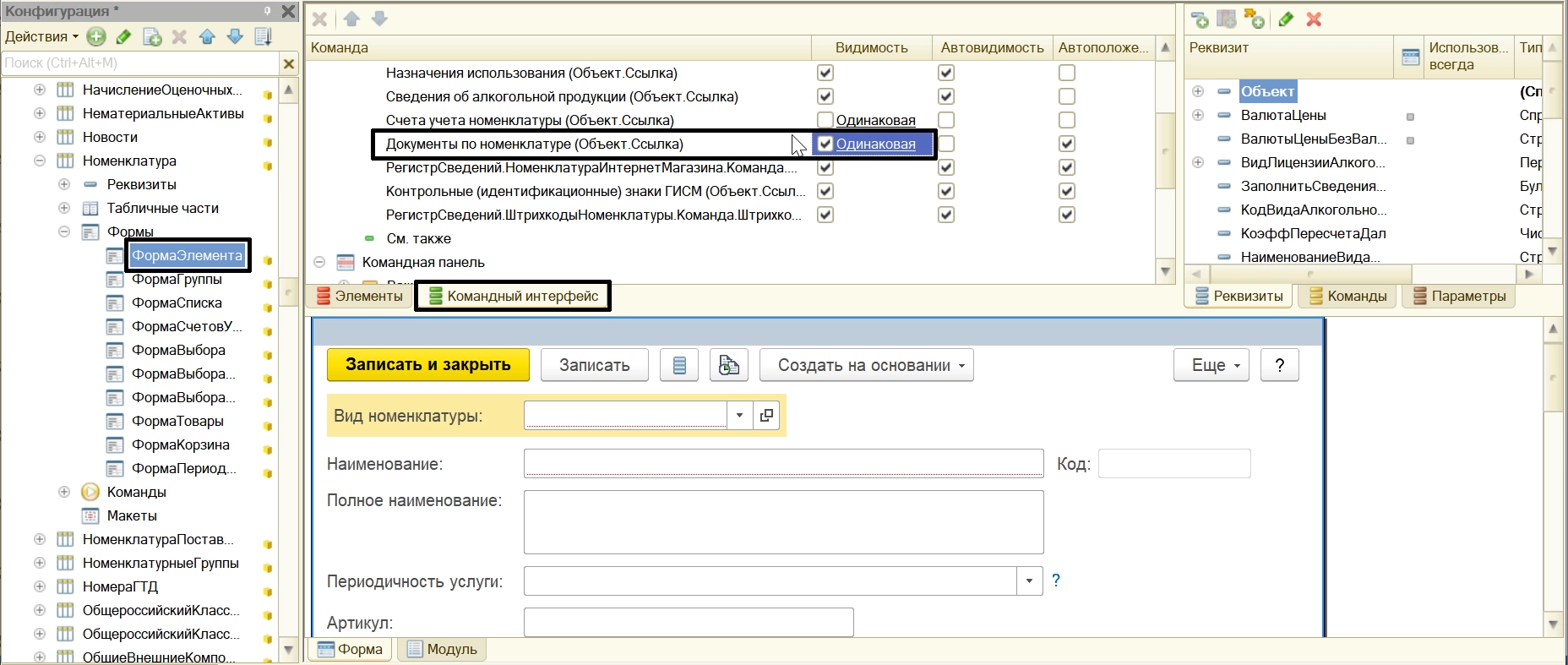Image resolution: width=1568 pixels, height=665 pixels.
Task: Select ФормаСписка in the configuration tree
Action: (177, 303)
